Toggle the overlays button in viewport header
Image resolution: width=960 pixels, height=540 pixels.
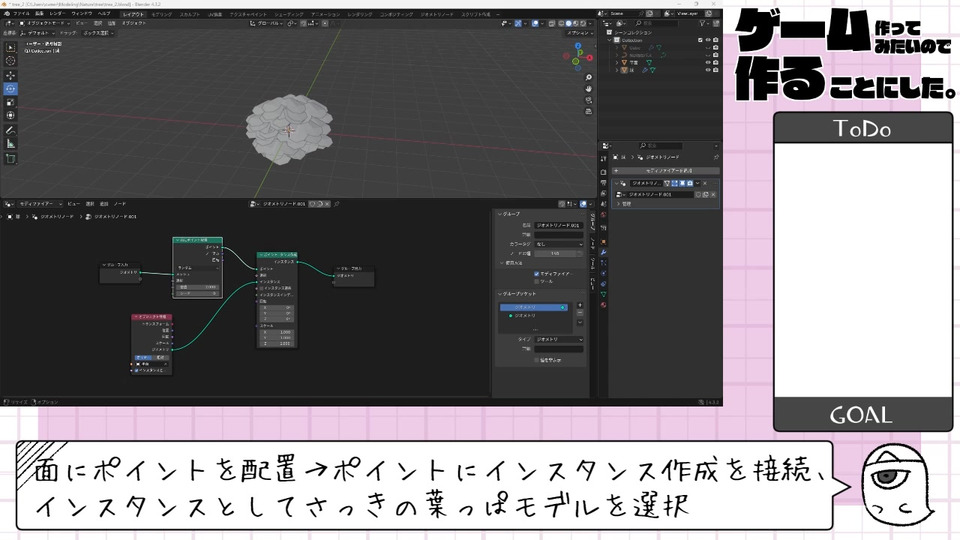point(536,23)
